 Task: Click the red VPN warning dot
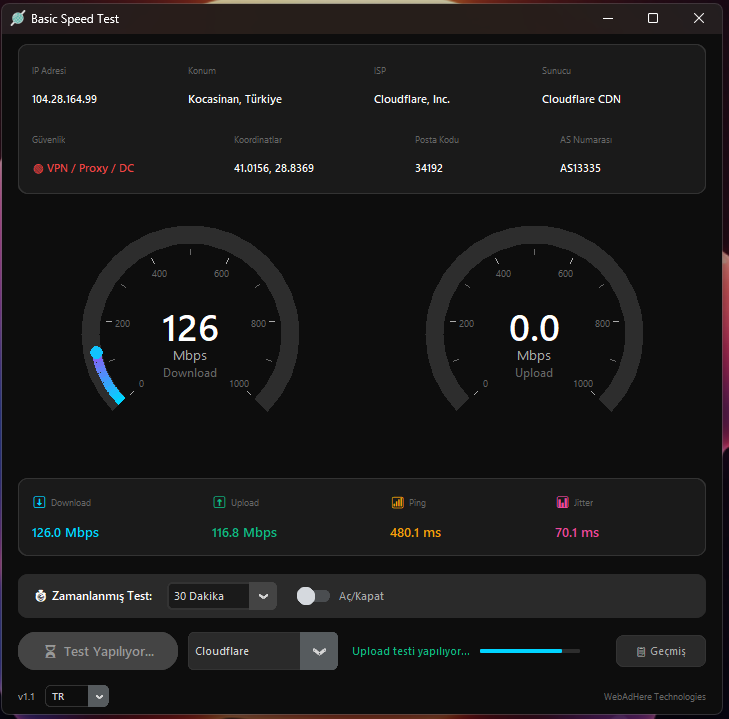pos(38,168)
